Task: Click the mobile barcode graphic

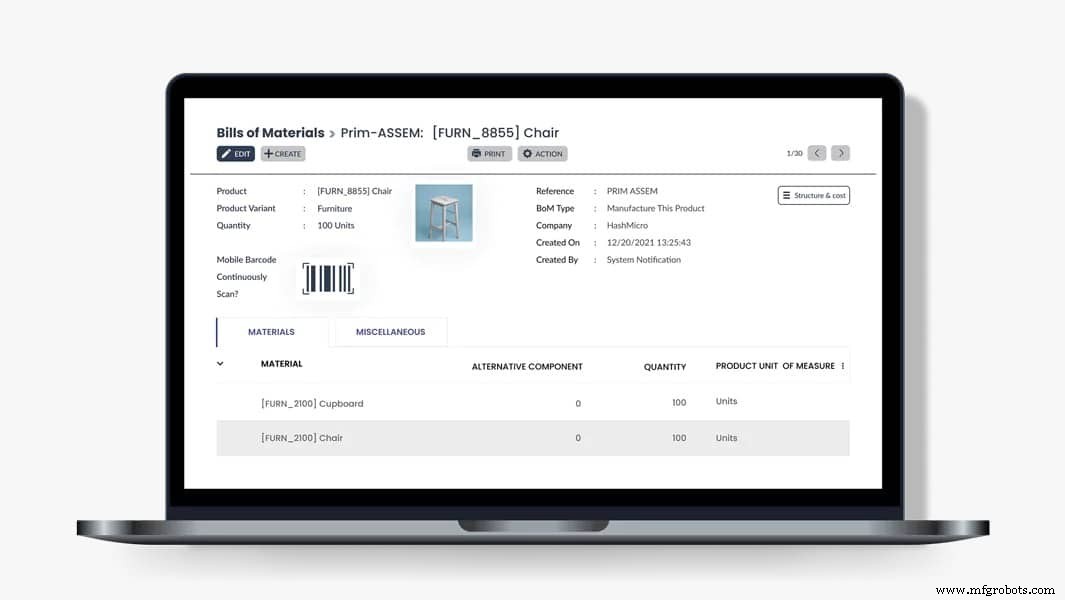Action: pos(328,277)
